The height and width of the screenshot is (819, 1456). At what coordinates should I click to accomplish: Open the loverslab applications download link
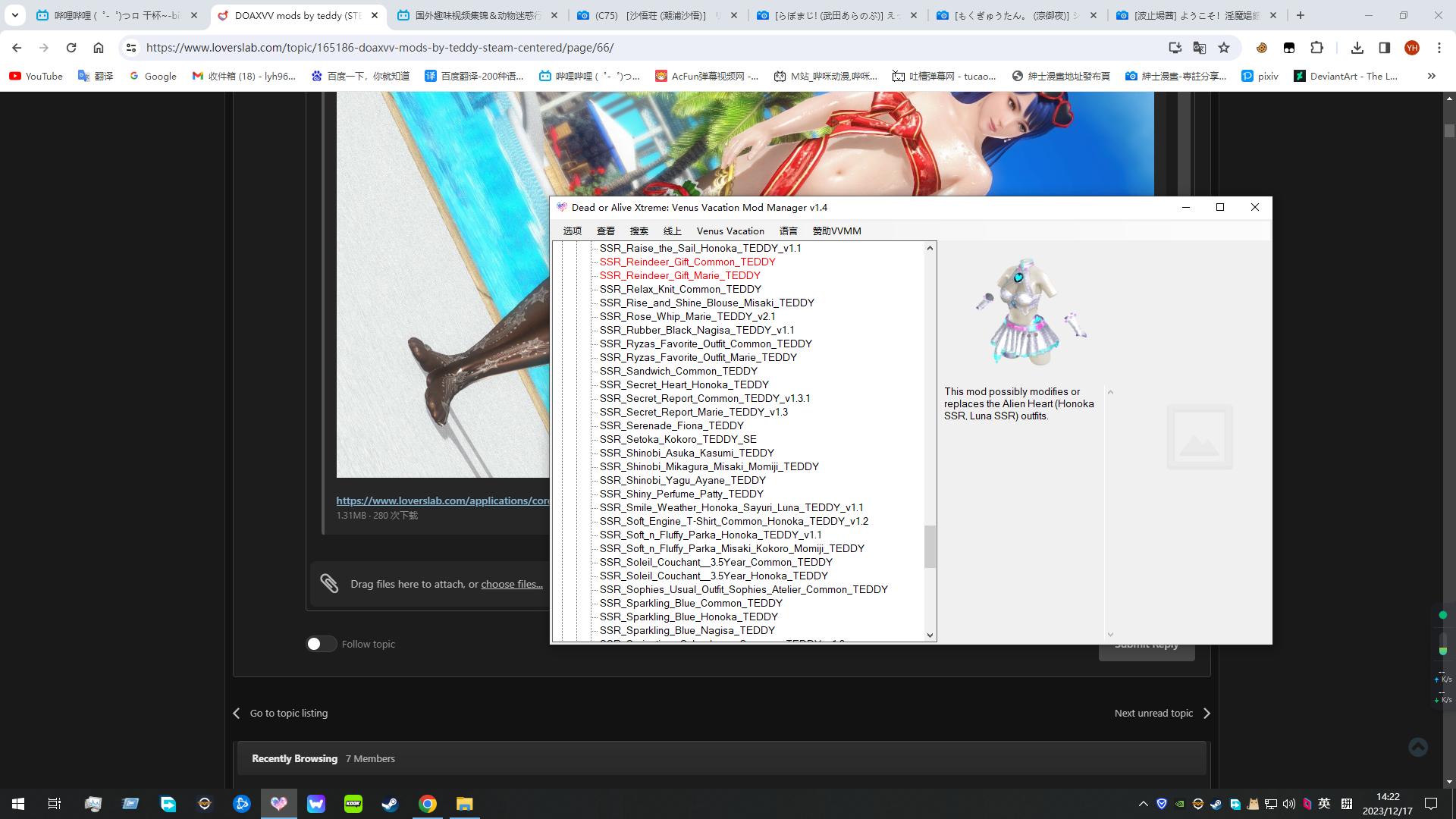443,500
